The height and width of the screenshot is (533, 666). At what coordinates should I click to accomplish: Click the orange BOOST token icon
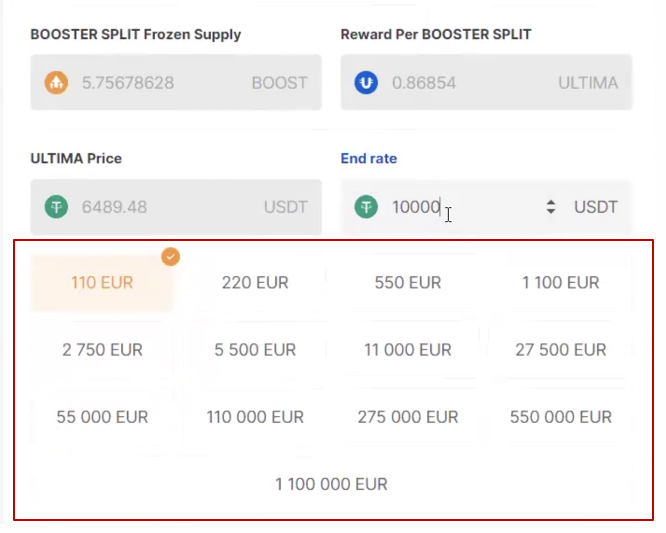56,82
